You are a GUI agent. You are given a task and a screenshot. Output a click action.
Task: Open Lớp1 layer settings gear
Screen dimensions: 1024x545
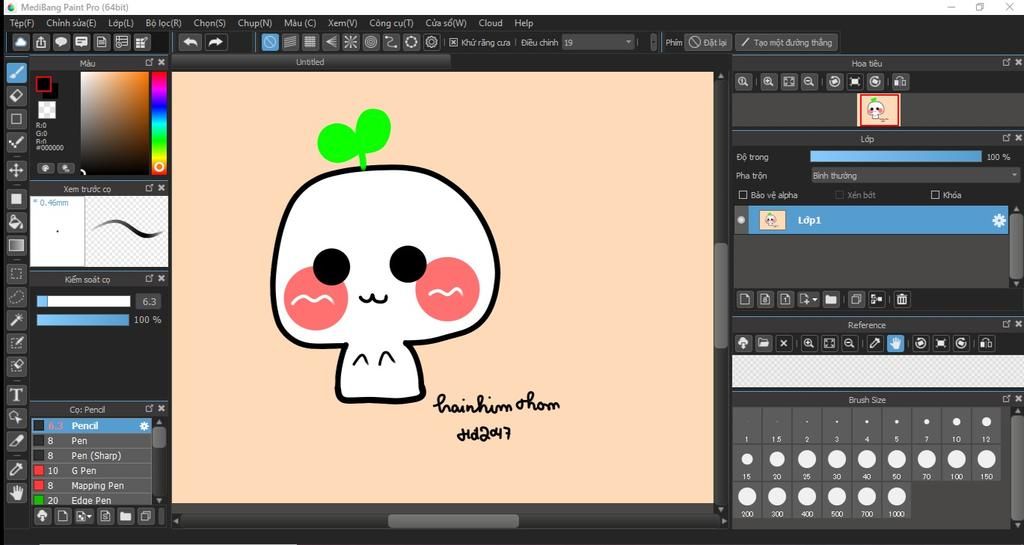[x=999, y=221]
